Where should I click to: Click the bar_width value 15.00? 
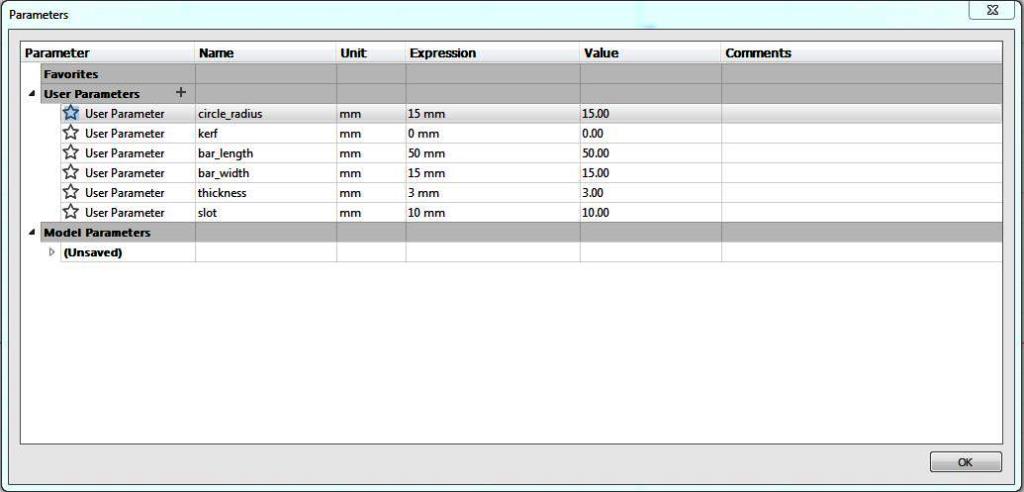650,173
